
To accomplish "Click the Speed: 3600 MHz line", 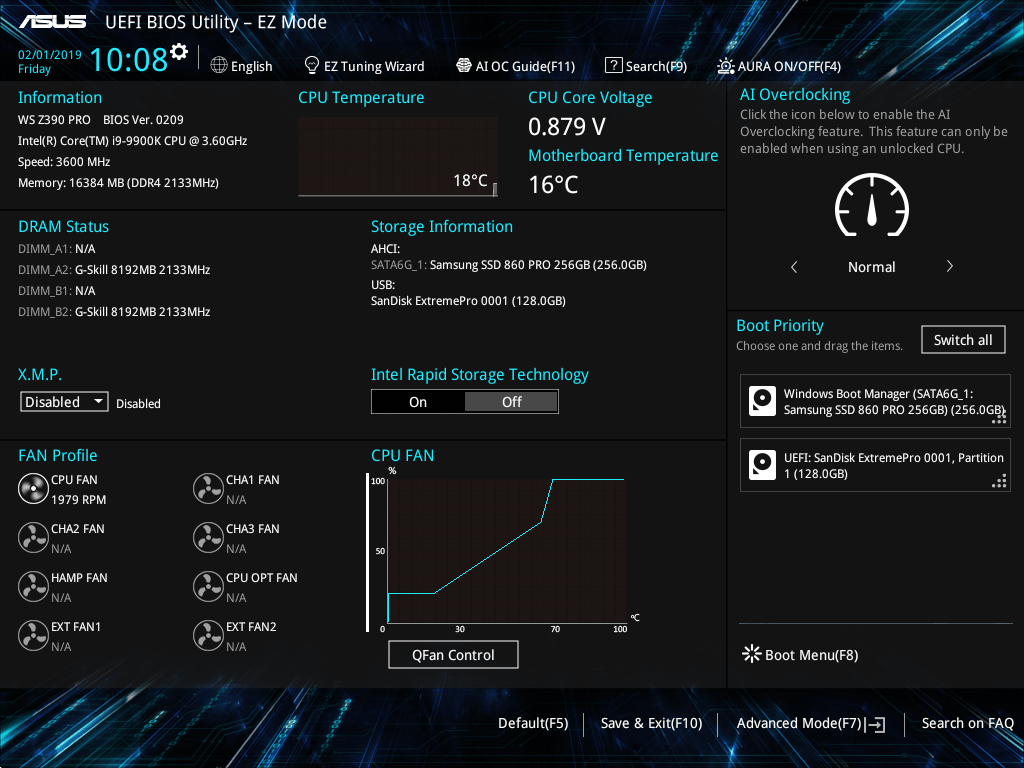I will (x=64, y=162).
